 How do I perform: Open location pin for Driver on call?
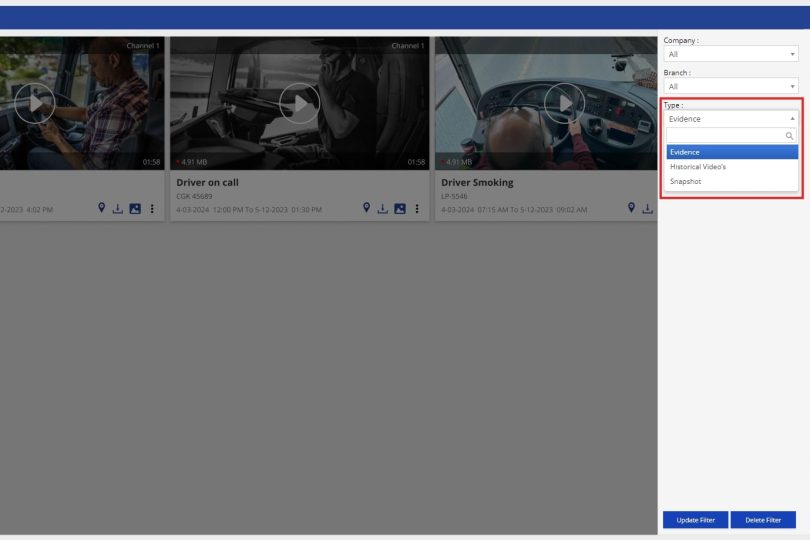point(367,208)
